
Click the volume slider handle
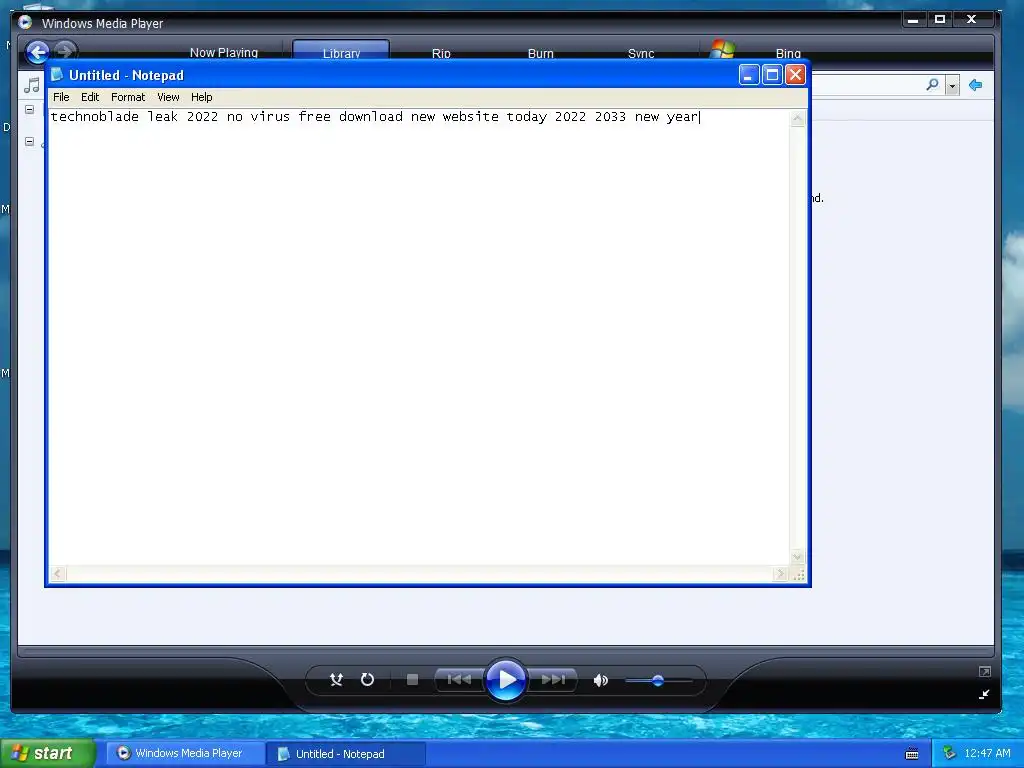[x=658, y=680]
